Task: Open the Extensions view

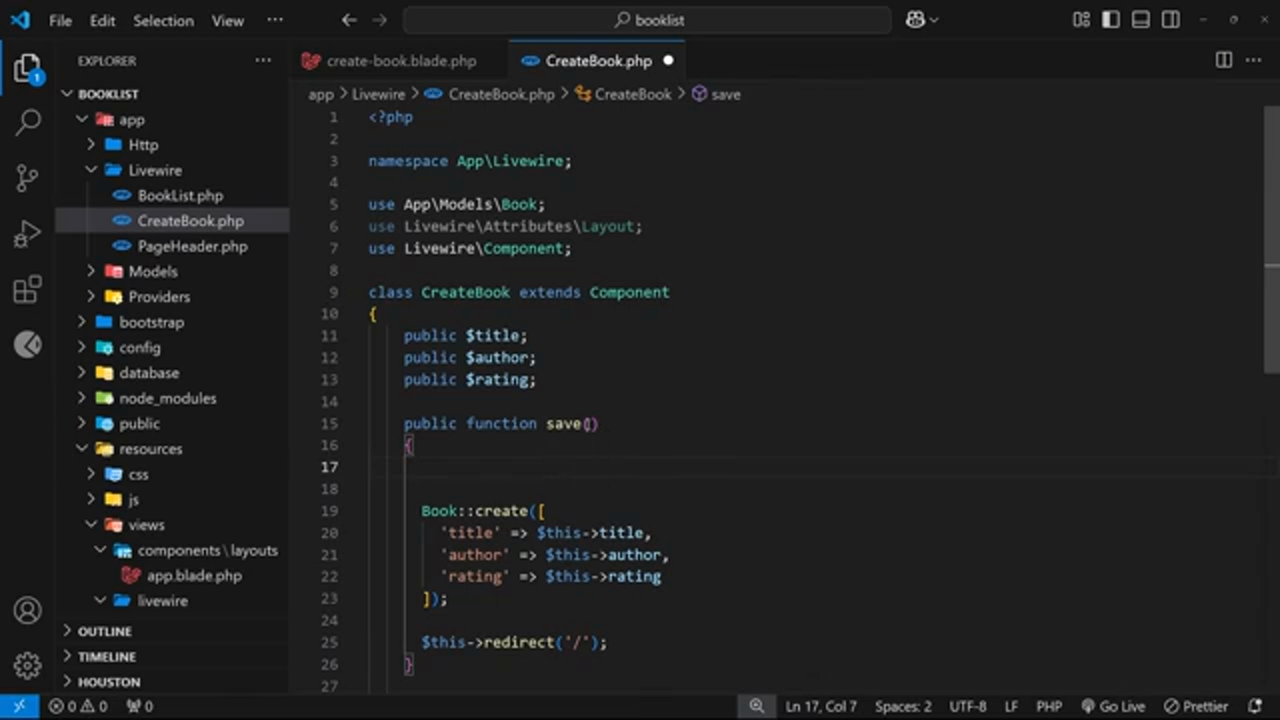Action: tap(27, 290)
